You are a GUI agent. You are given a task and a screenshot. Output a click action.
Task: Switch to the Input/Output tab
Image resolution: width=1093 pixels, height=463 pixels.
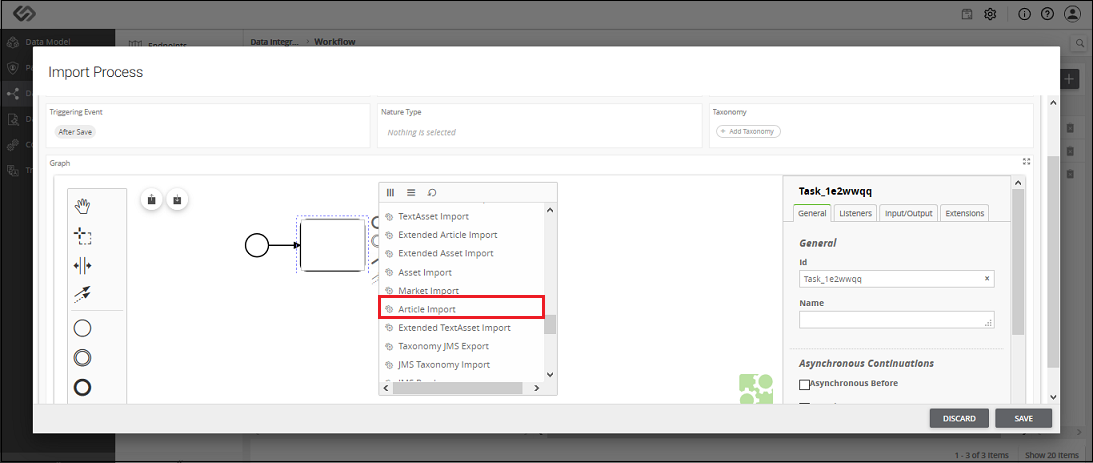pyautogui.click(x=908, y=213)
